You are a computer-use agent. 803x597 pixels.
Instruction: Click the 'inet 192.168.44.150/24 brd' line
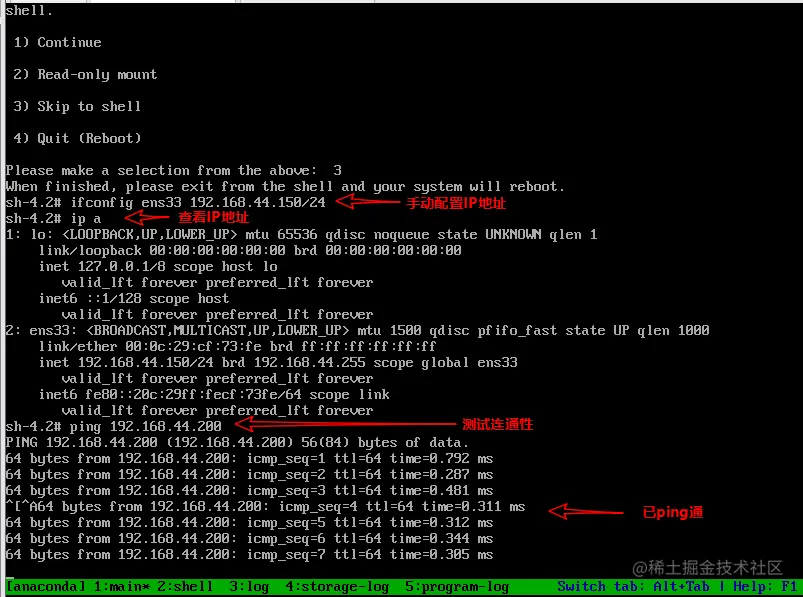(278, 363)
